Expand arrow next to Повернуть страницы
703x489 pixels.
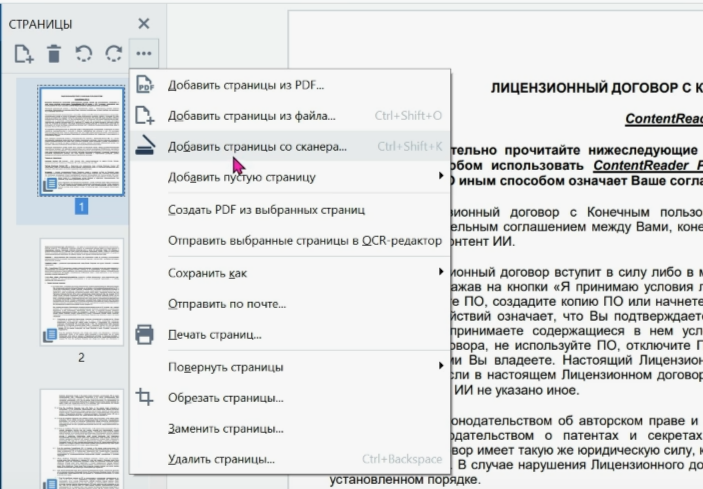441,366
